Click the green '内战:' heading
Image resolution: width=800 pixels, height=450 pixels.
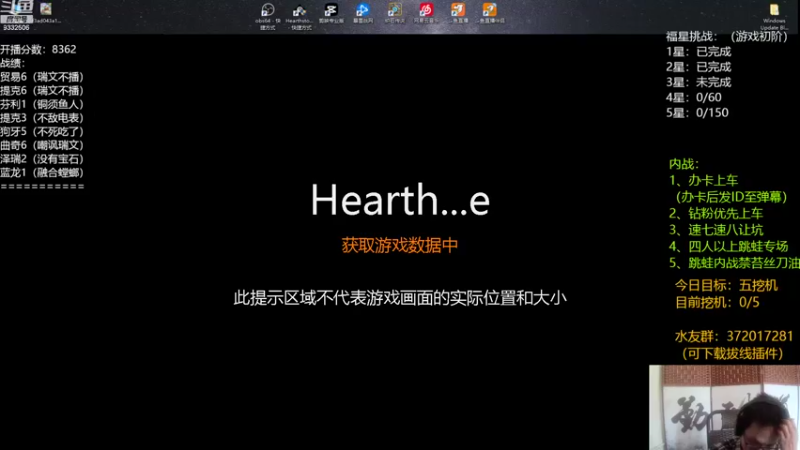click(x=684, y=164)
